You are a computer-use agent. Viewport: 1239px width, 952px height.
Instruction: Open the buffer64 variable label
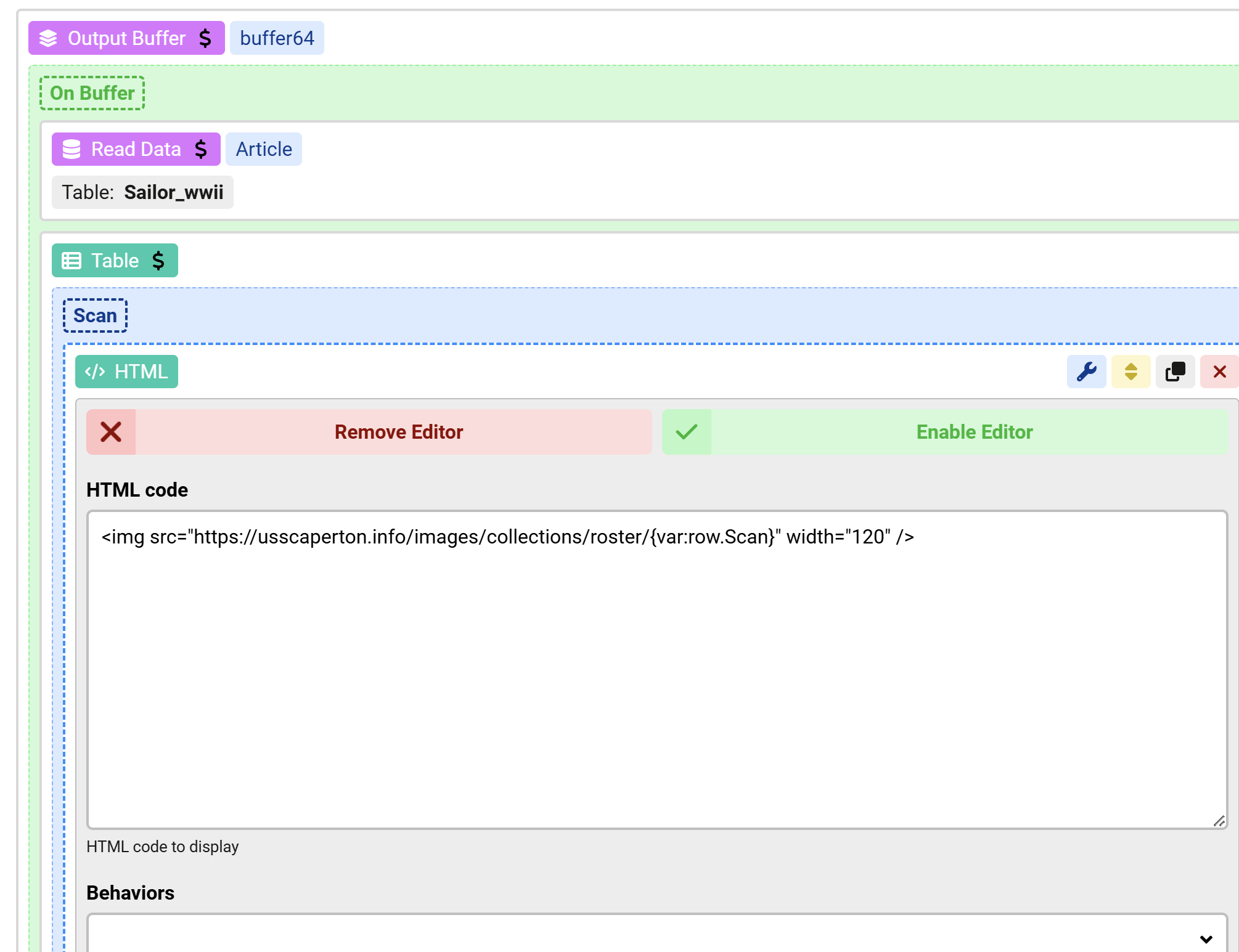[277, 38]
